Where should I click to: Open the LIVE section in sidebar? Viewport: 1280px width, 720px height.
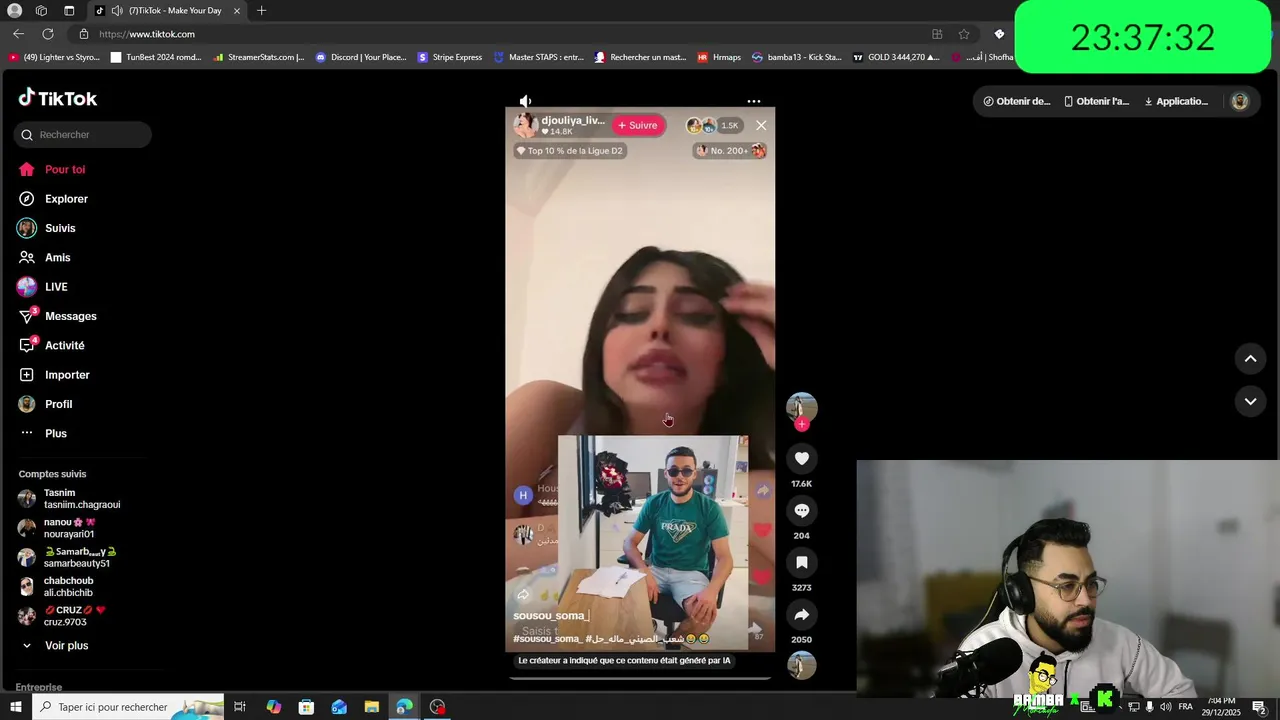tap(43, 287)
